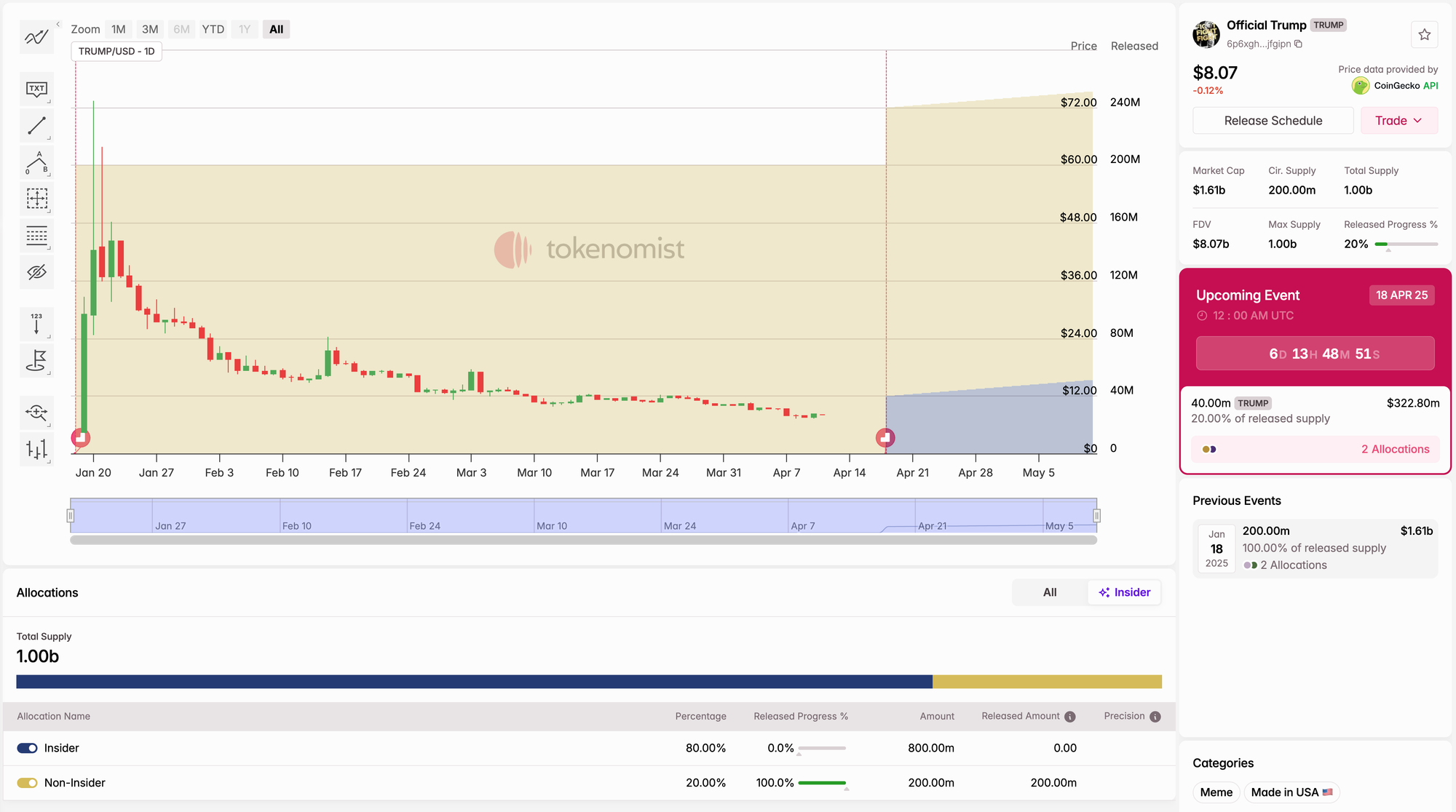Viewport: 1456px width, 812px height.
Task: Open the Meme category tag
Action: (x=1216, y=792)
